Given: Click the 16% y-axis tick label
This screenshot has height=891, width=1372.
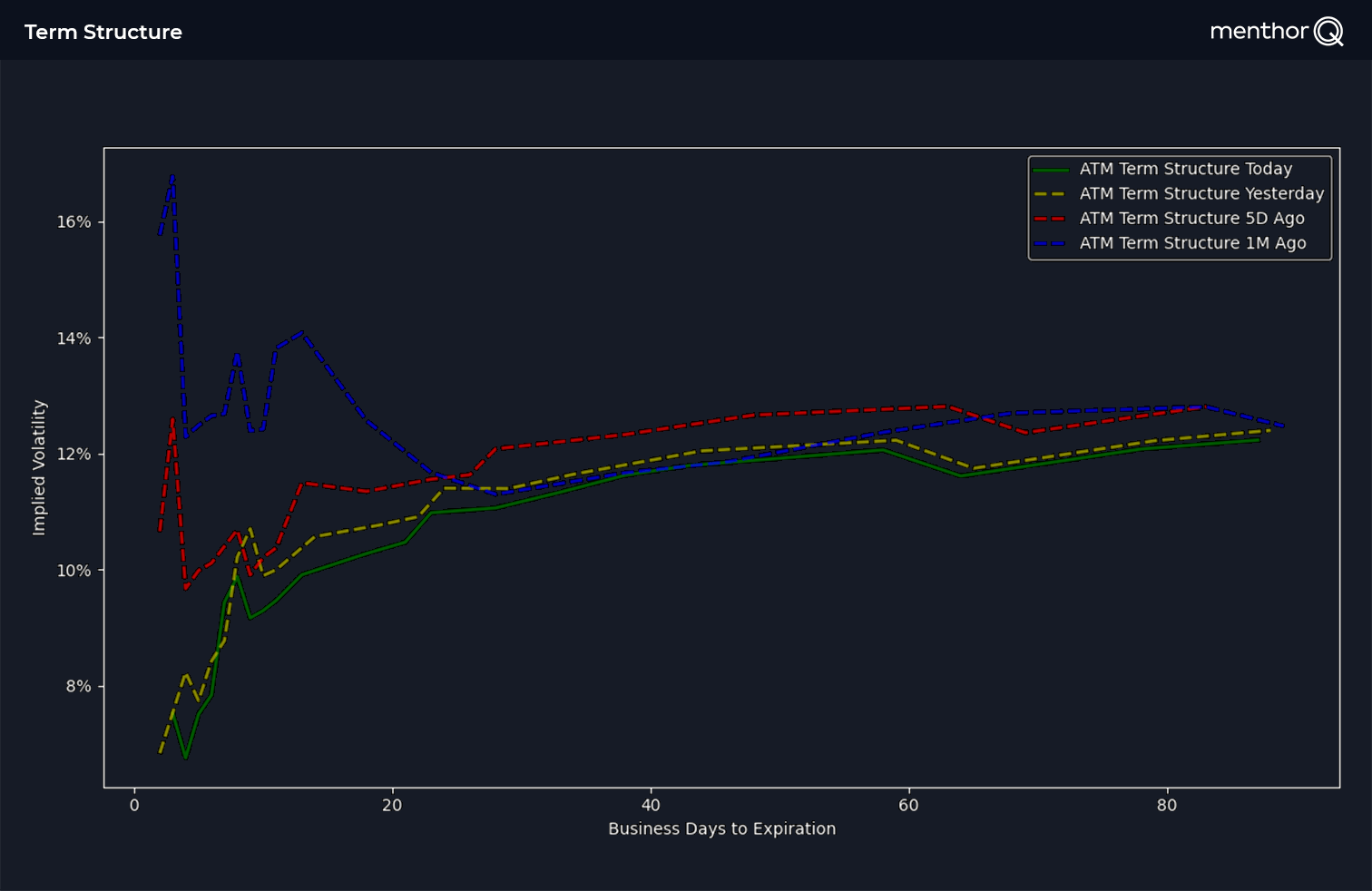Looking at the screenshot, I should click(x=74, y=222).
